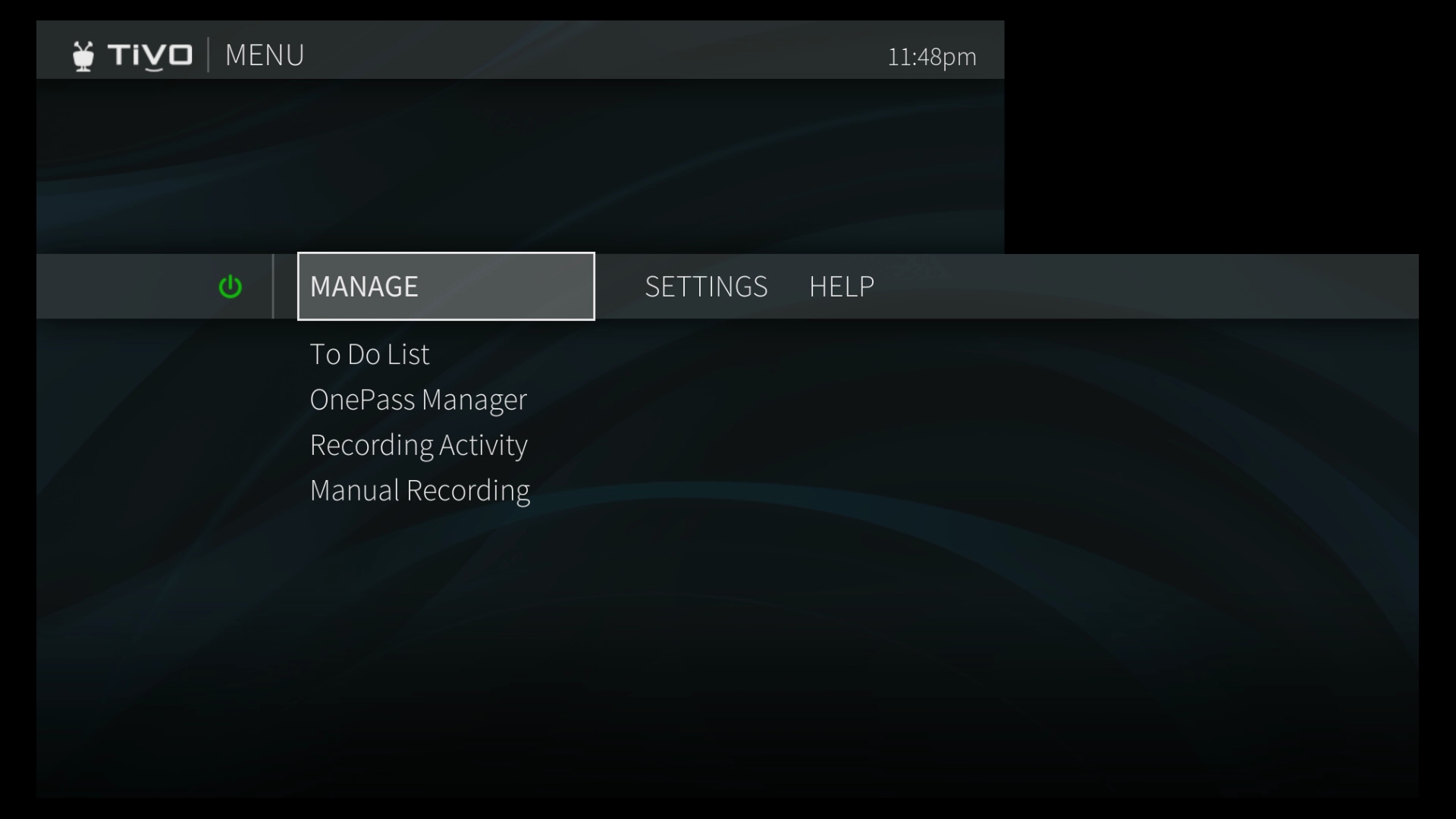Image resolution: width=1456 pixels, height=819 pixels.
Task: Switch to the SETTINGS category
Action: (706, 287)
